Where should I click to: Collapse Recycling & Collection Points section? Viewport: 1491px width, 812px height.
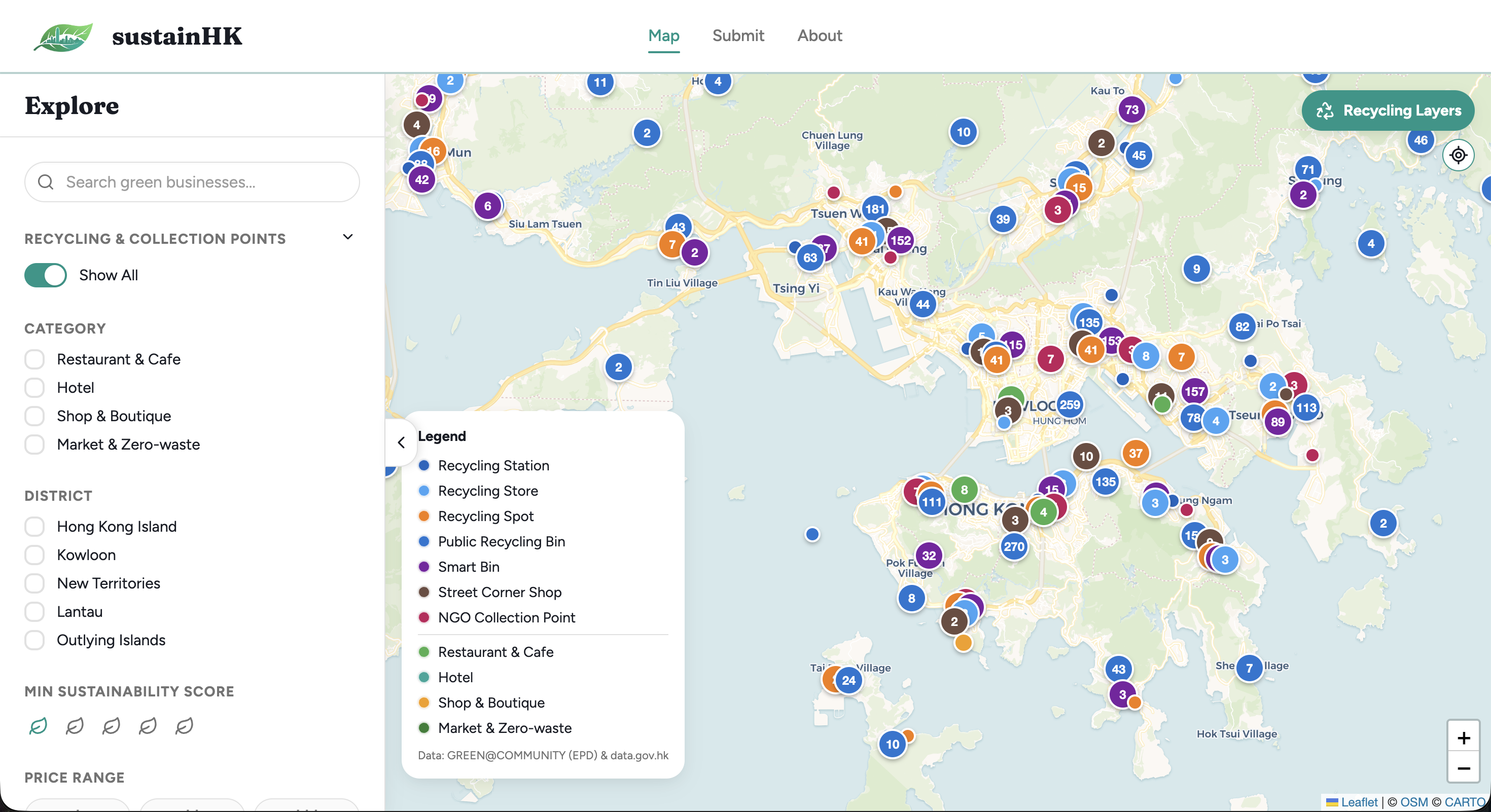pos(347,237)
